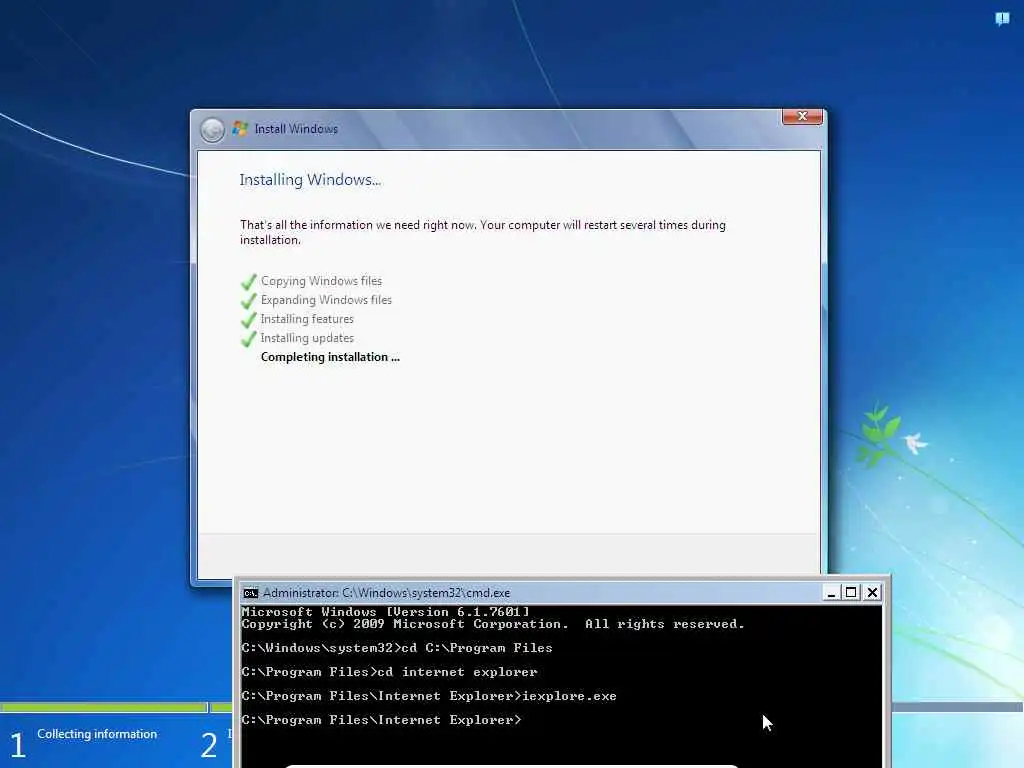Click the checkmark beside Installing updates
This screenshot has width=1024, height=768.
[x=249, y=339]
